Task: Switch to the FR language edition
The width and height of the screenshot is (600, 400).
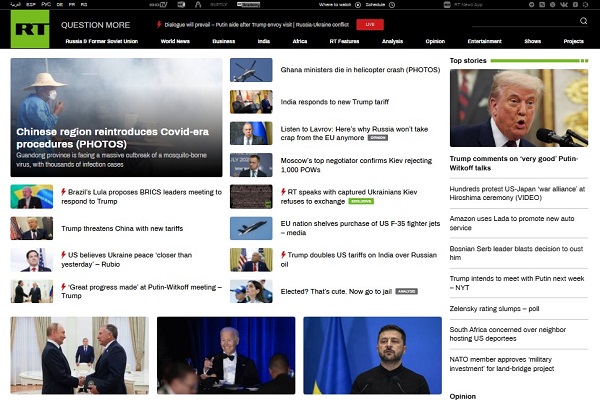Action: pos(72,5)
